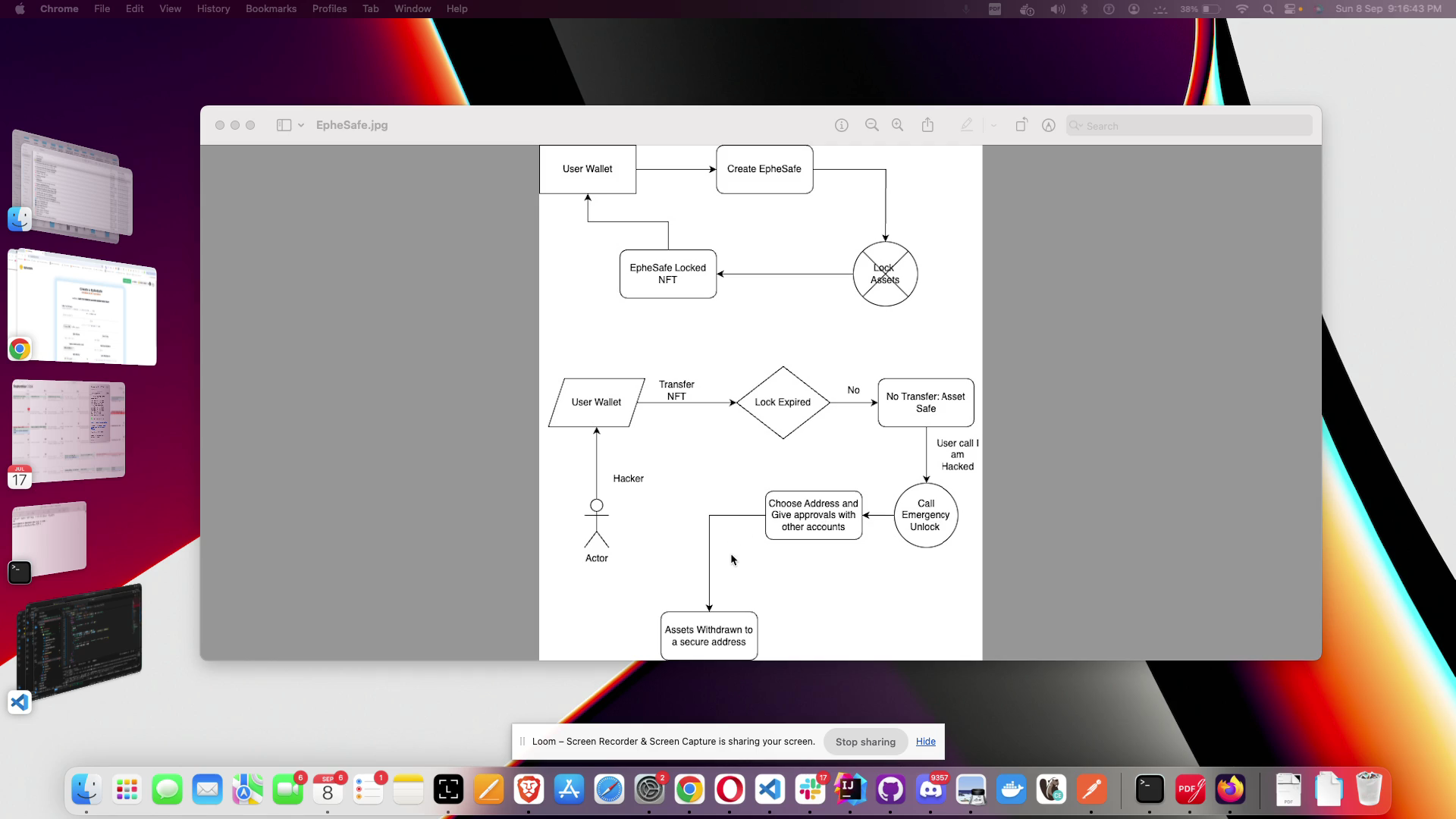Open System Settings from the Dock
The image size is (1456, 819).
coord(649,789)
